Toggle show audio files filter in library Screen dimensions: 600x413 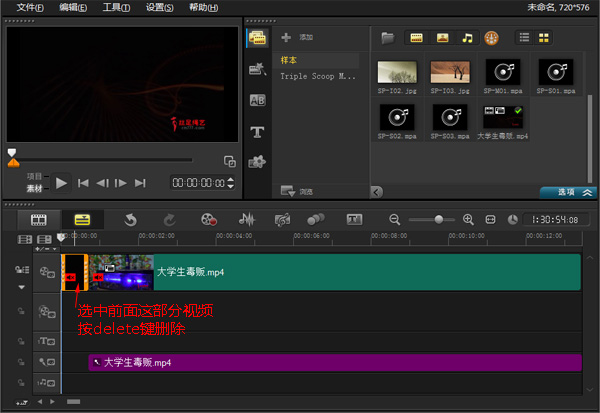[466, 38]
